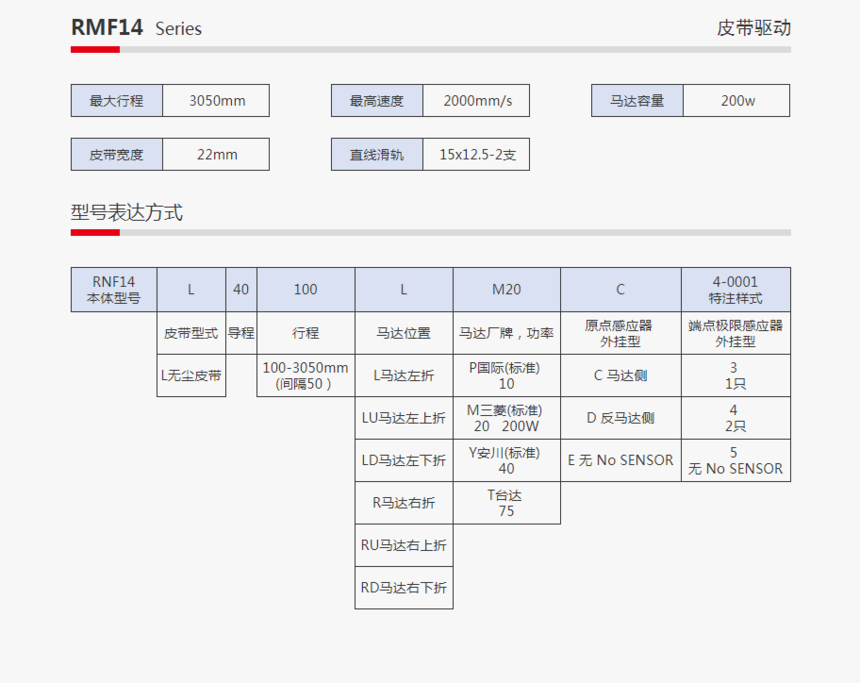Click the E 无 No SENSOR cell
Viewport: 860px width, 683px height.
pyautogui.click(x=620, y=460)
